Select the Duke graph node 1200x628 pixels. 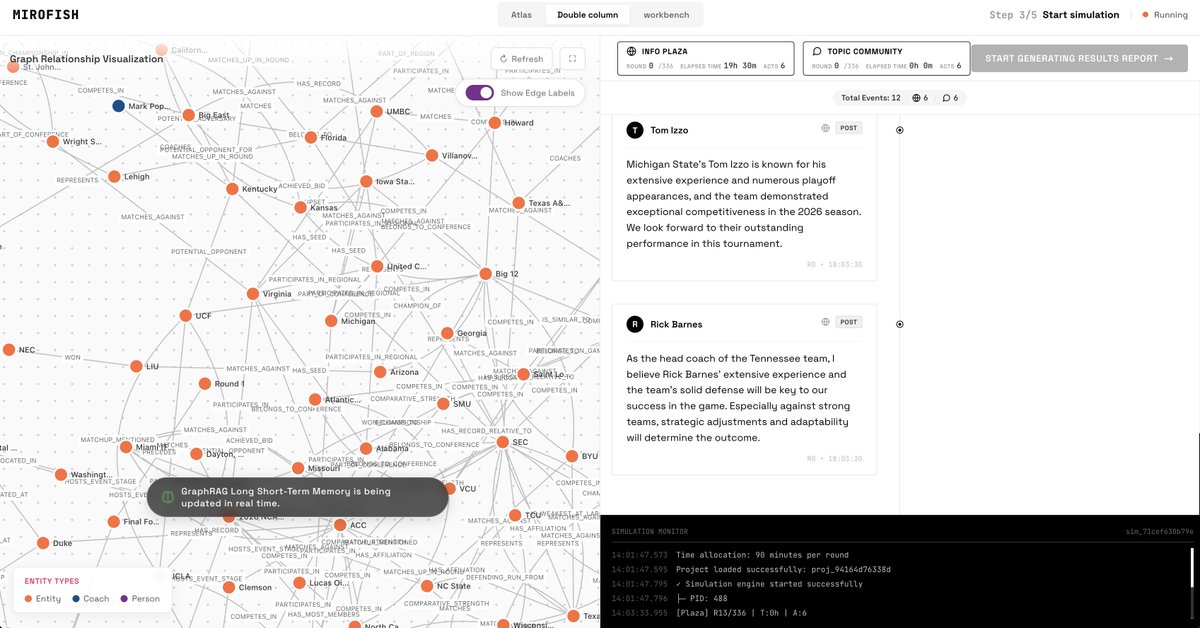pyautogui.click(x=43, y=543)
